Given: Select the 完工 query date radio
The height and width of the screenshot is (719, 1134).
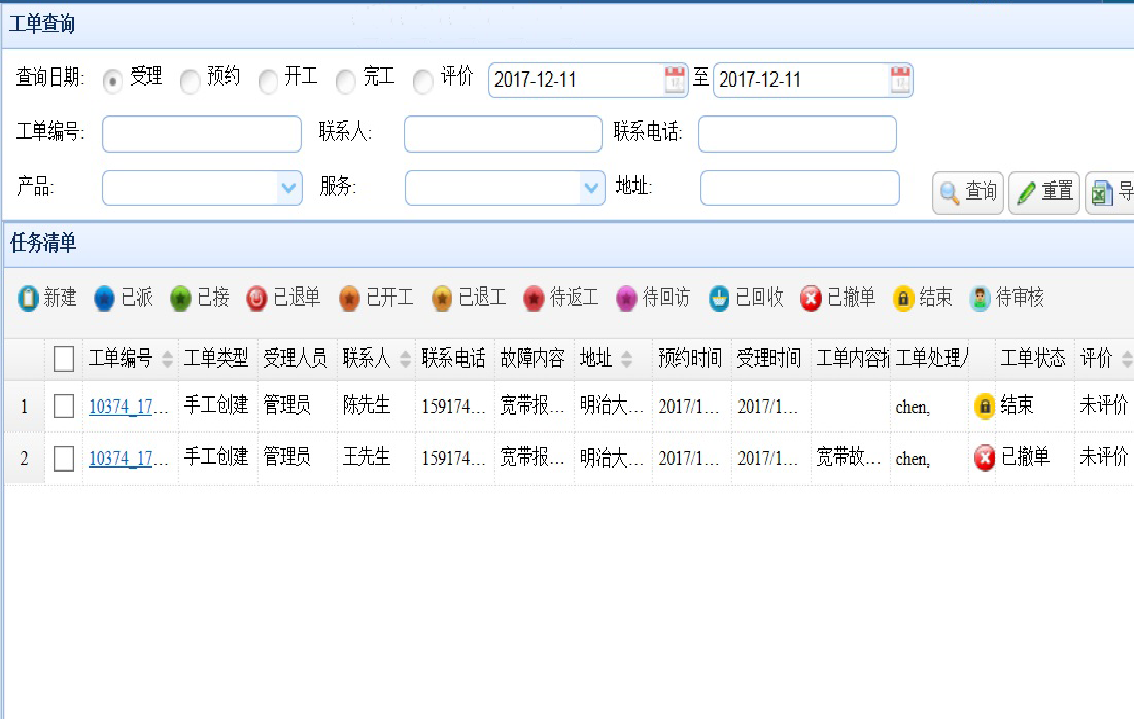Looking at the screenshot, I should [x=346, y=82].
